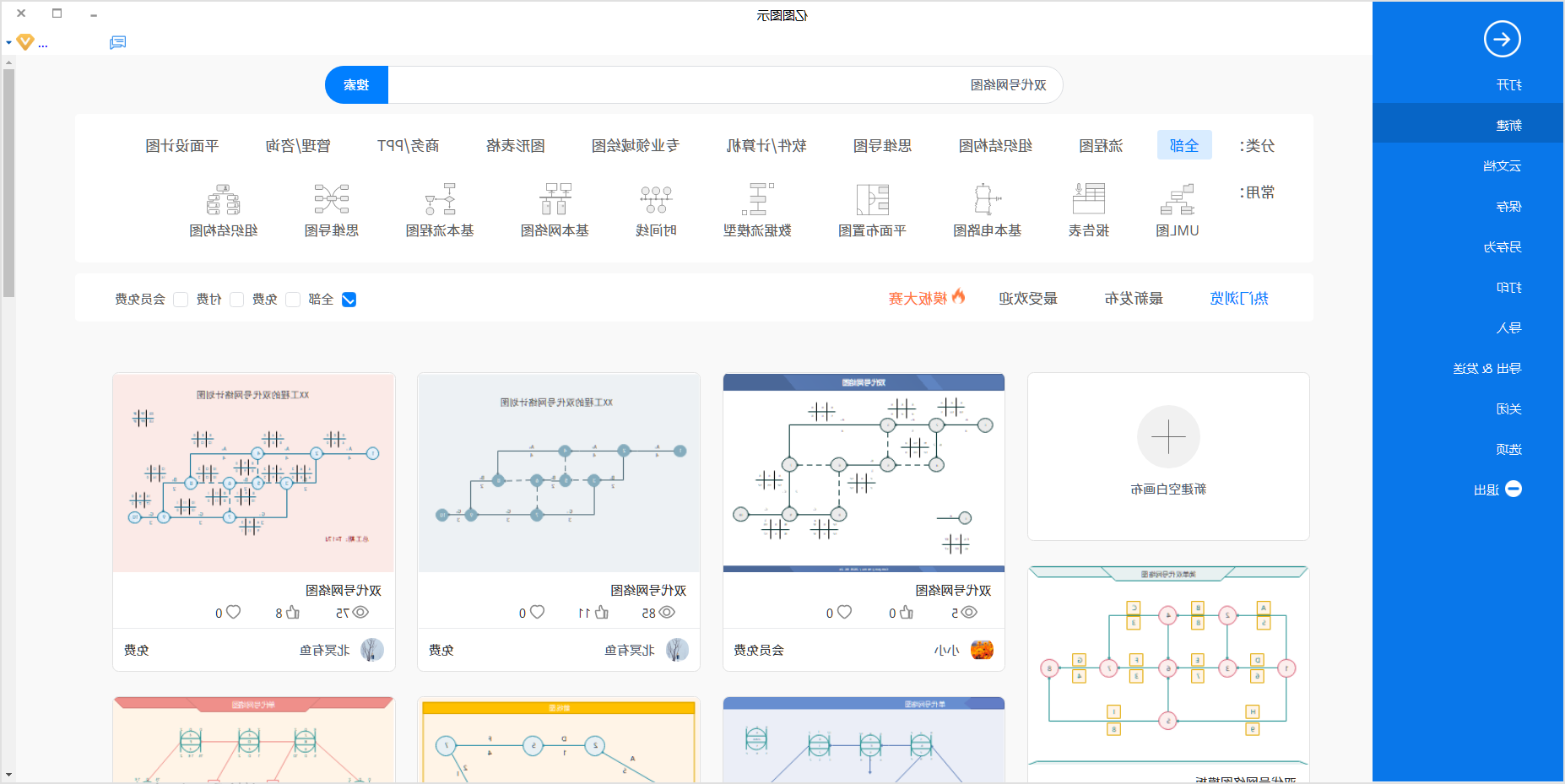Select the 全部 category tab
This screenshot has width=1565, height=784.
pyautogui.click(x=1184, y=145)
